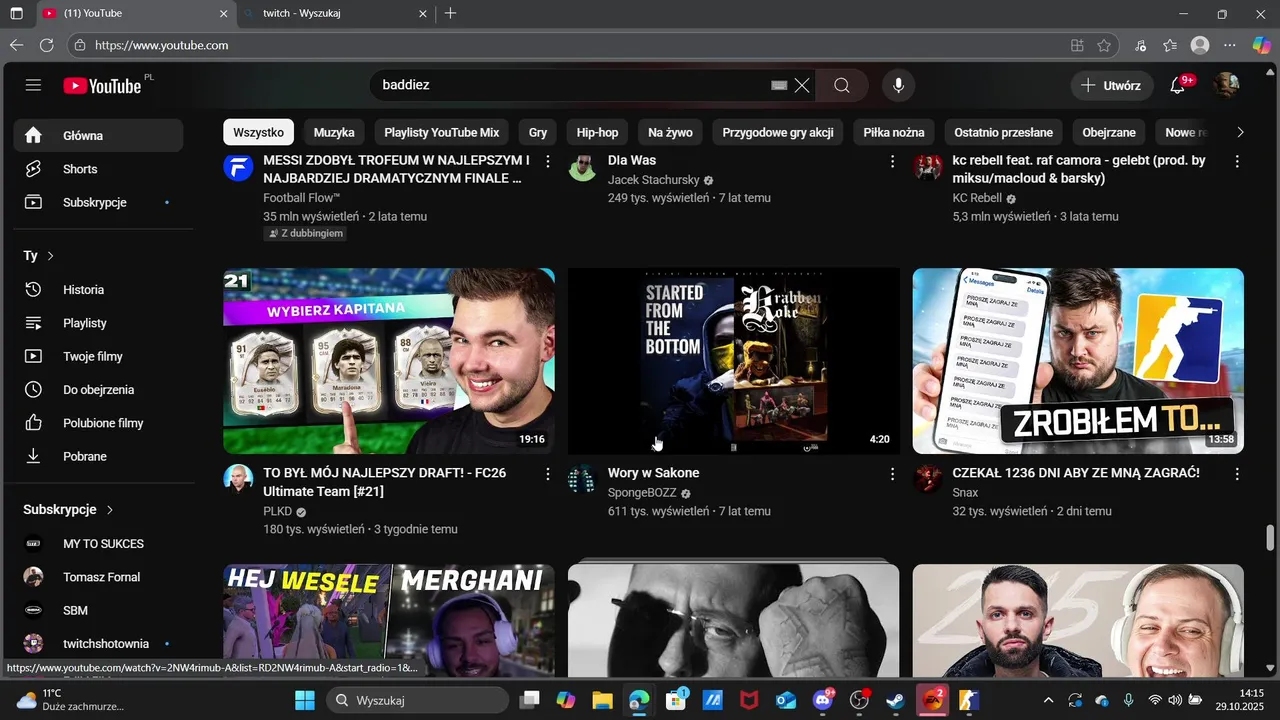Expand the Subskrypcje section header
This screenshot has width=1280, height=720.
click(68, 509)
